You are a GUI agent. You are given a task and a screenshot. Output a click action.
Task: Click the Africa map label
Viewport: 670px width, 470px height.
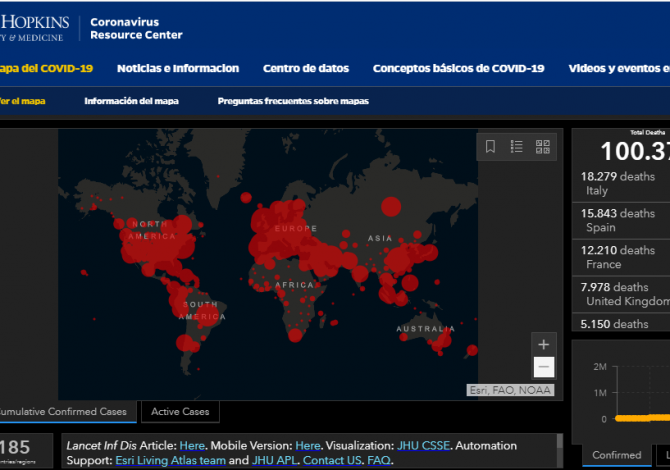tap(294, 285)
